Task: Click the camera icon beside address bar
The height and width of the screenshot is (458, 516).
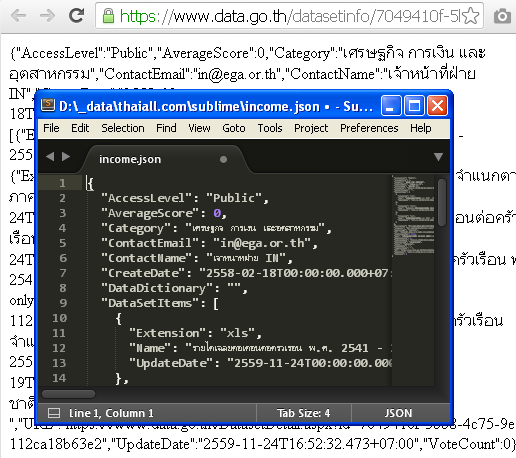Action: point(502,16)
